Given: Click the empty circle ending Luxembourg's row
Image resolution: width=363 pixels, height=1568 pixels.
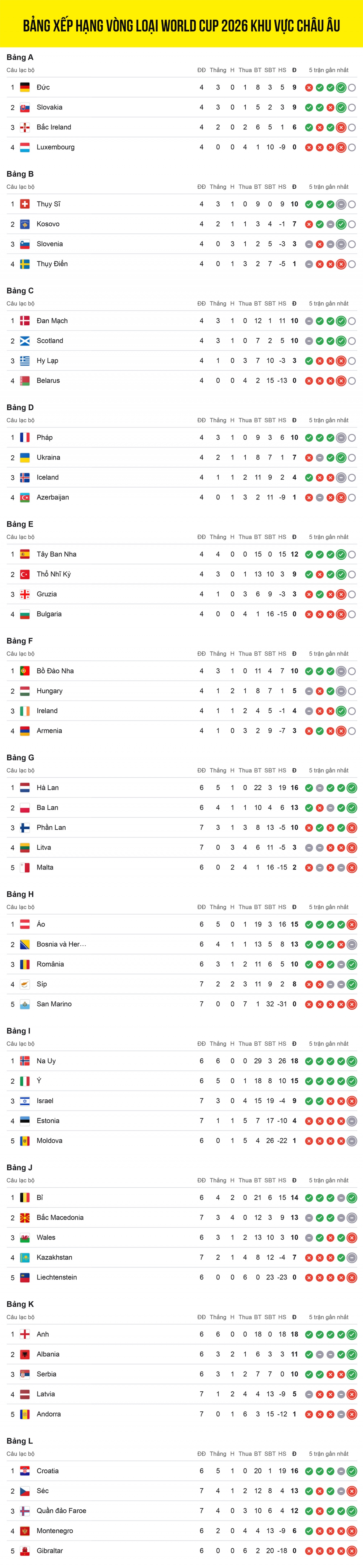Looking at the screenshot, I should (352, 147).
